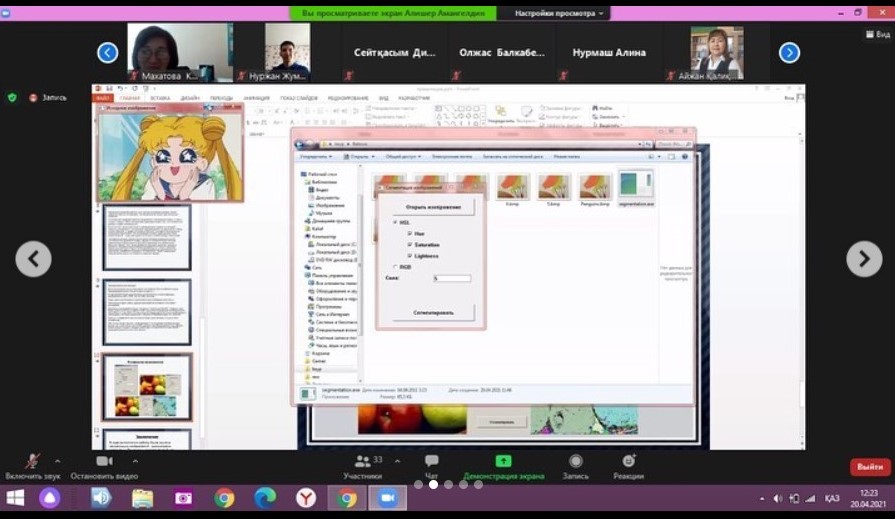The image size is (895, 519).
Task: Launch Yandex Browser from taskbar
Action: [x=306, y=498]
